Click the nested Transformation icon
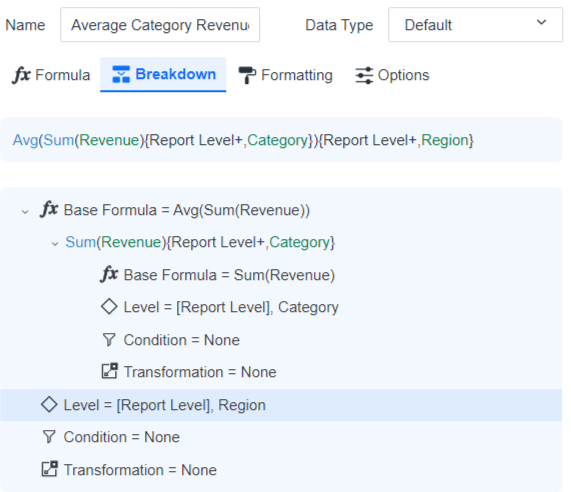The image size is (571, 492). tap(109, 371)
